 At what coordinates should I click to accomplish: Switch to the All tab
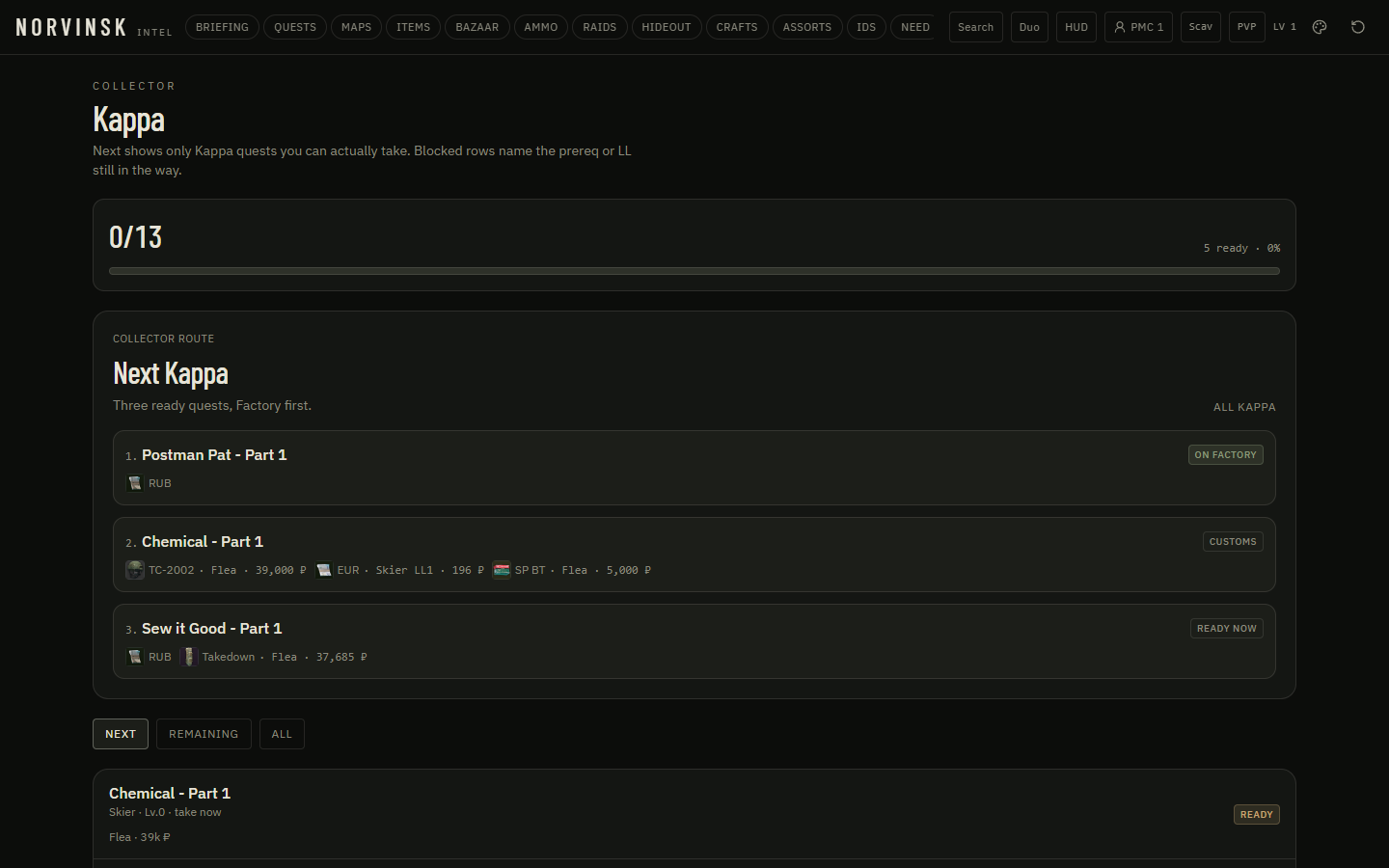(x=282, y=734)
